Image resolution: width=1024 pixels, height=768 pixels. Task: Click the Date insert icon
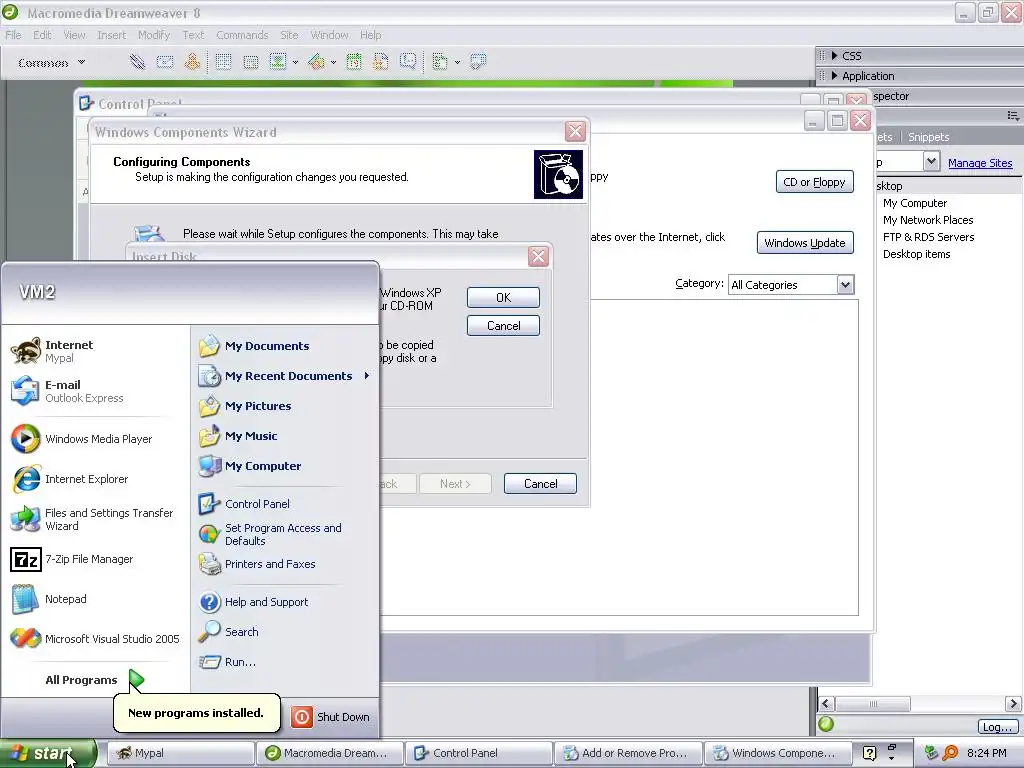point(354,62)
